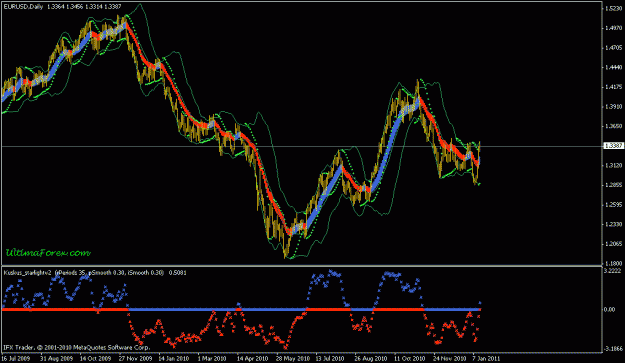Click the 1.3650 price axis label

tap(614, 126)
